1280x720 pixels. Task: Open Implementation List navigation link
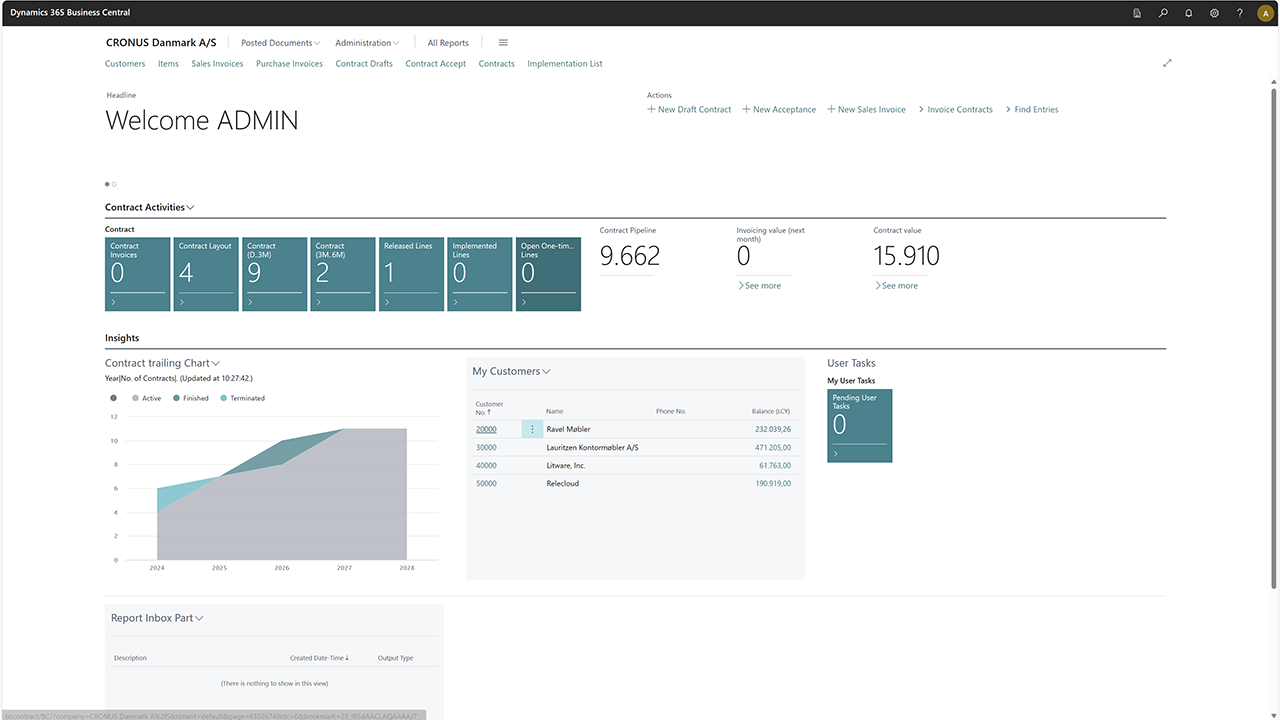point(565,63)
